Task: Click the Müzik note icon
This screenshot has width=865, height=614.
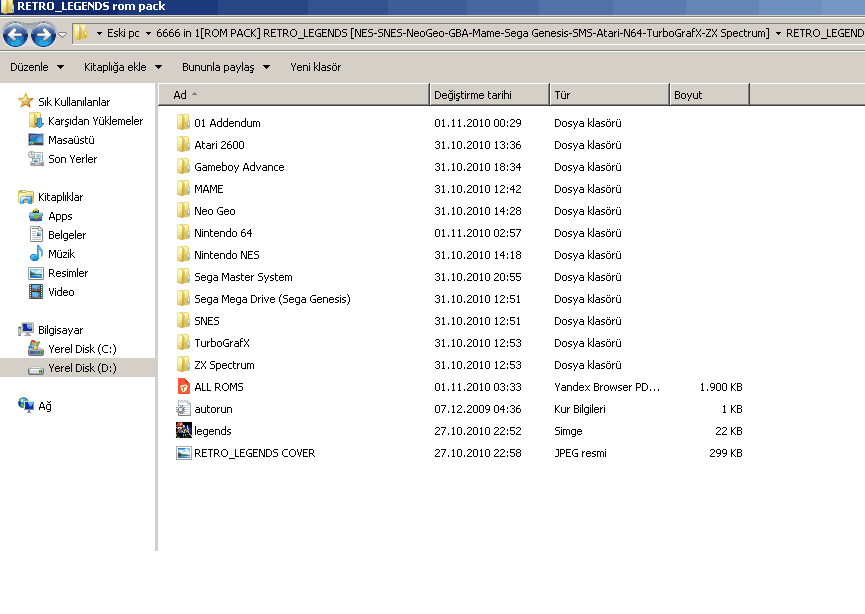Action: click(x=36, y=254)
